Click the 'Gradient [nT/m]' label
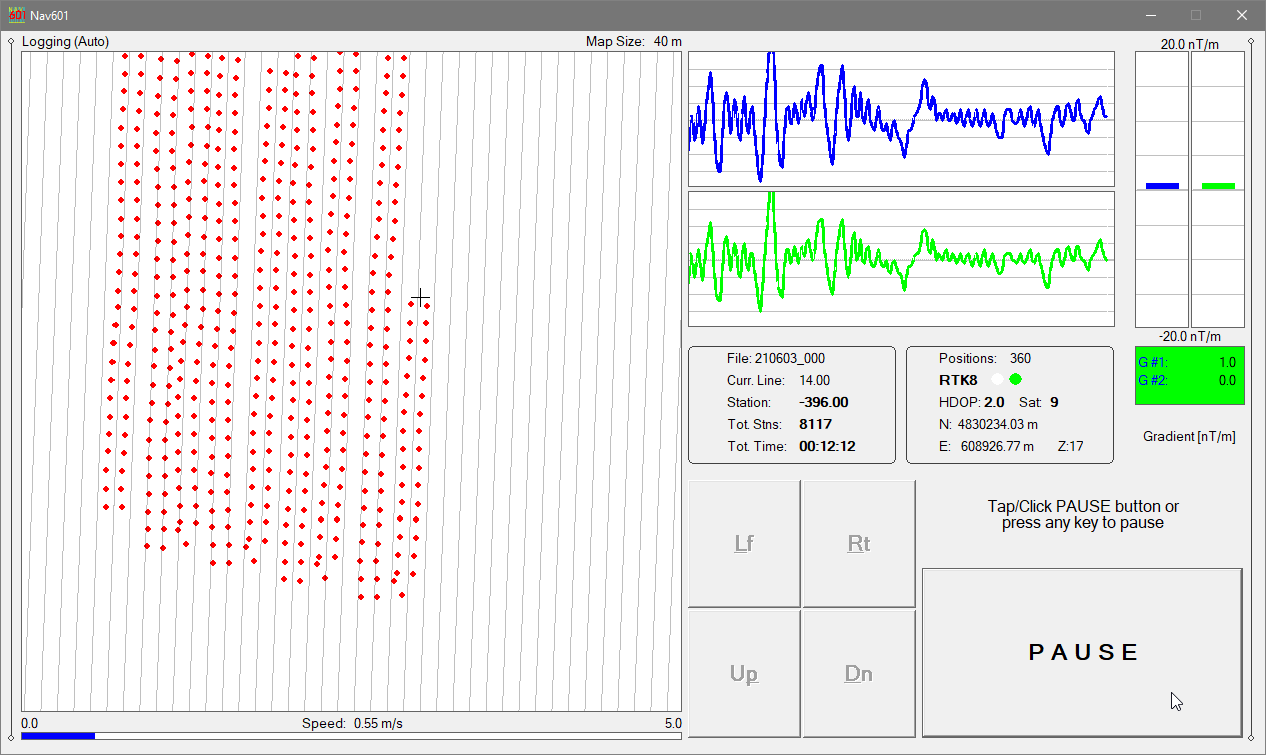Viewport: 1266px width, 755px height. click(1190, 436)
